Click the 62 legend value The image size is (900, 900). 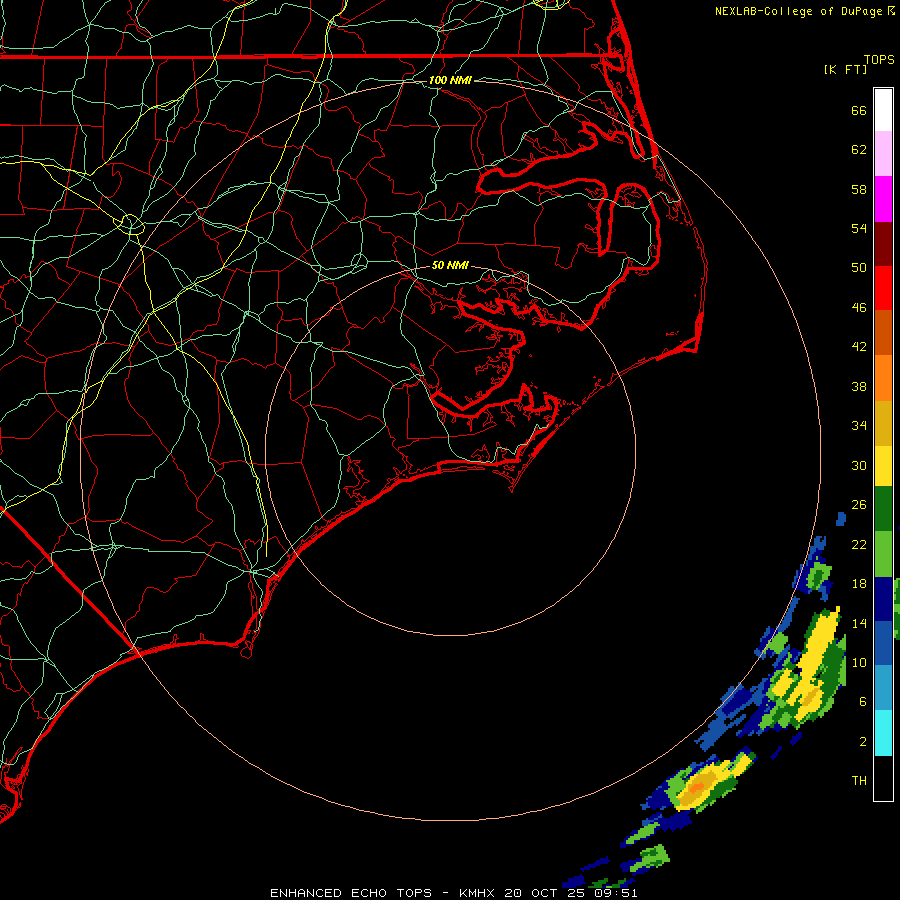[x=859, y=150]
